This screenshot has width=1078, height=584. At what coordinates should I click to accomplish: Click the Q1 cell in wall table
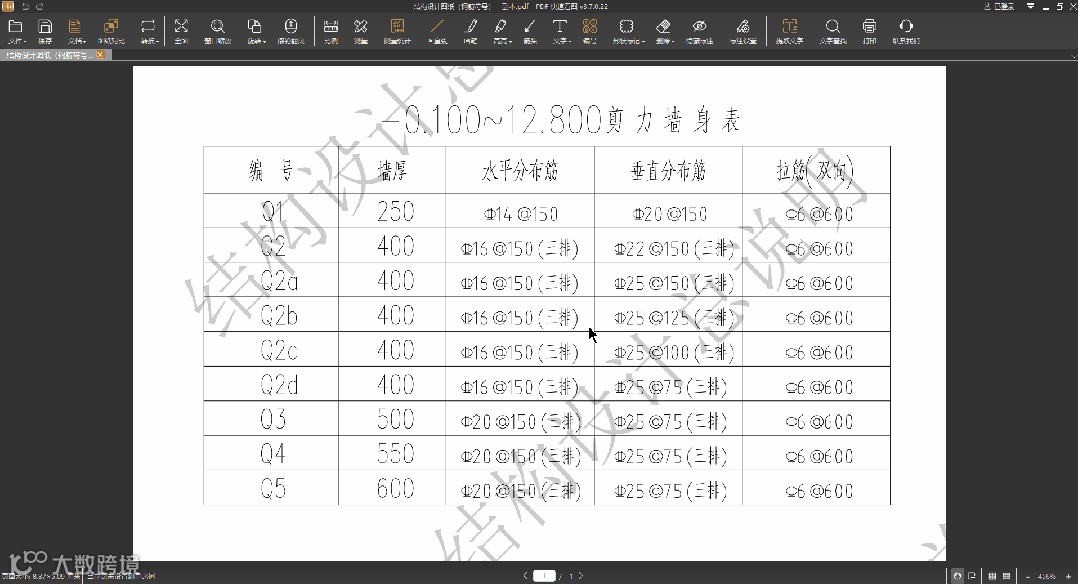pos(272,211)
